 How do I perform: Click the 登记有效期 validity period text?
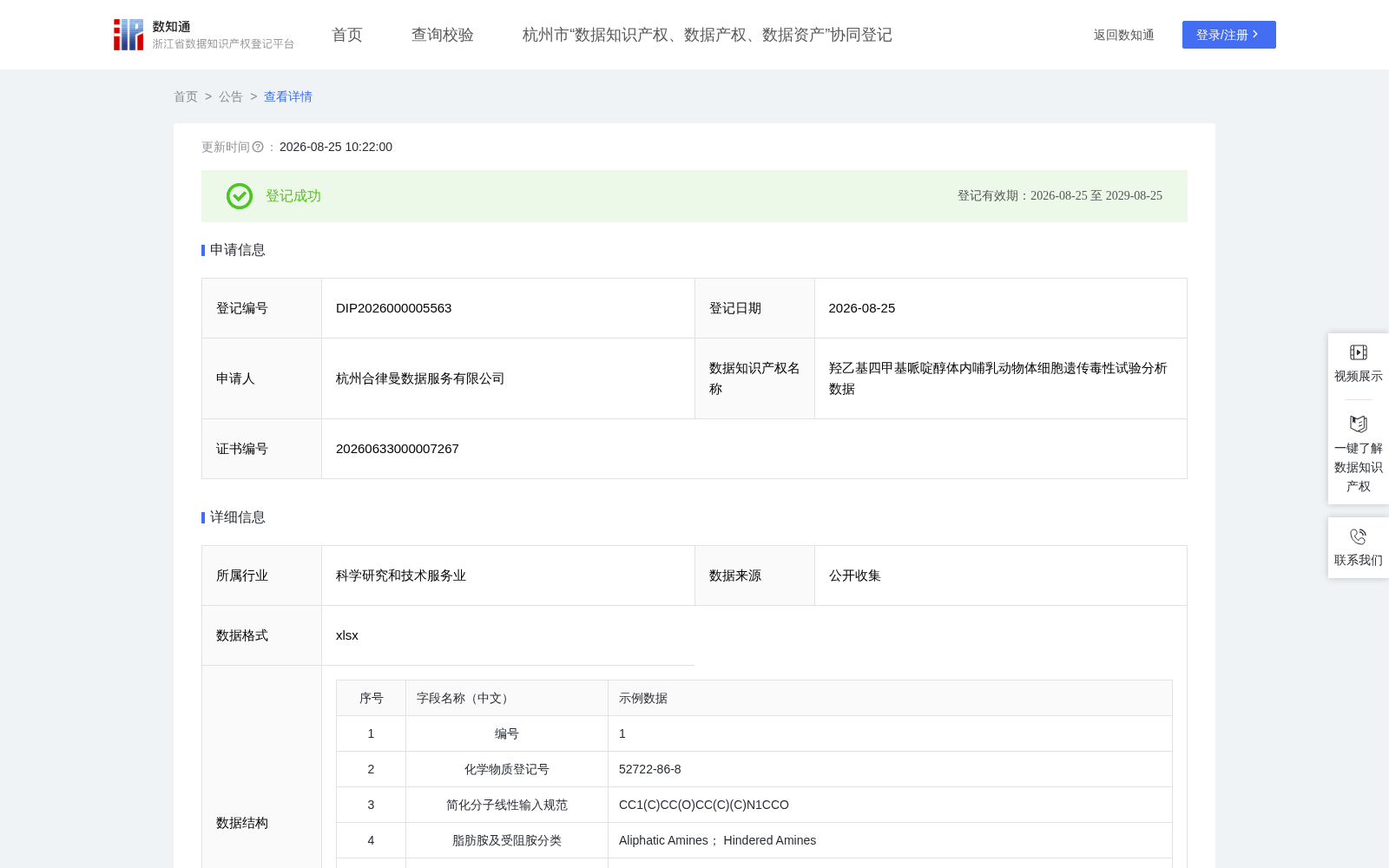click(x=1060, y=196)
